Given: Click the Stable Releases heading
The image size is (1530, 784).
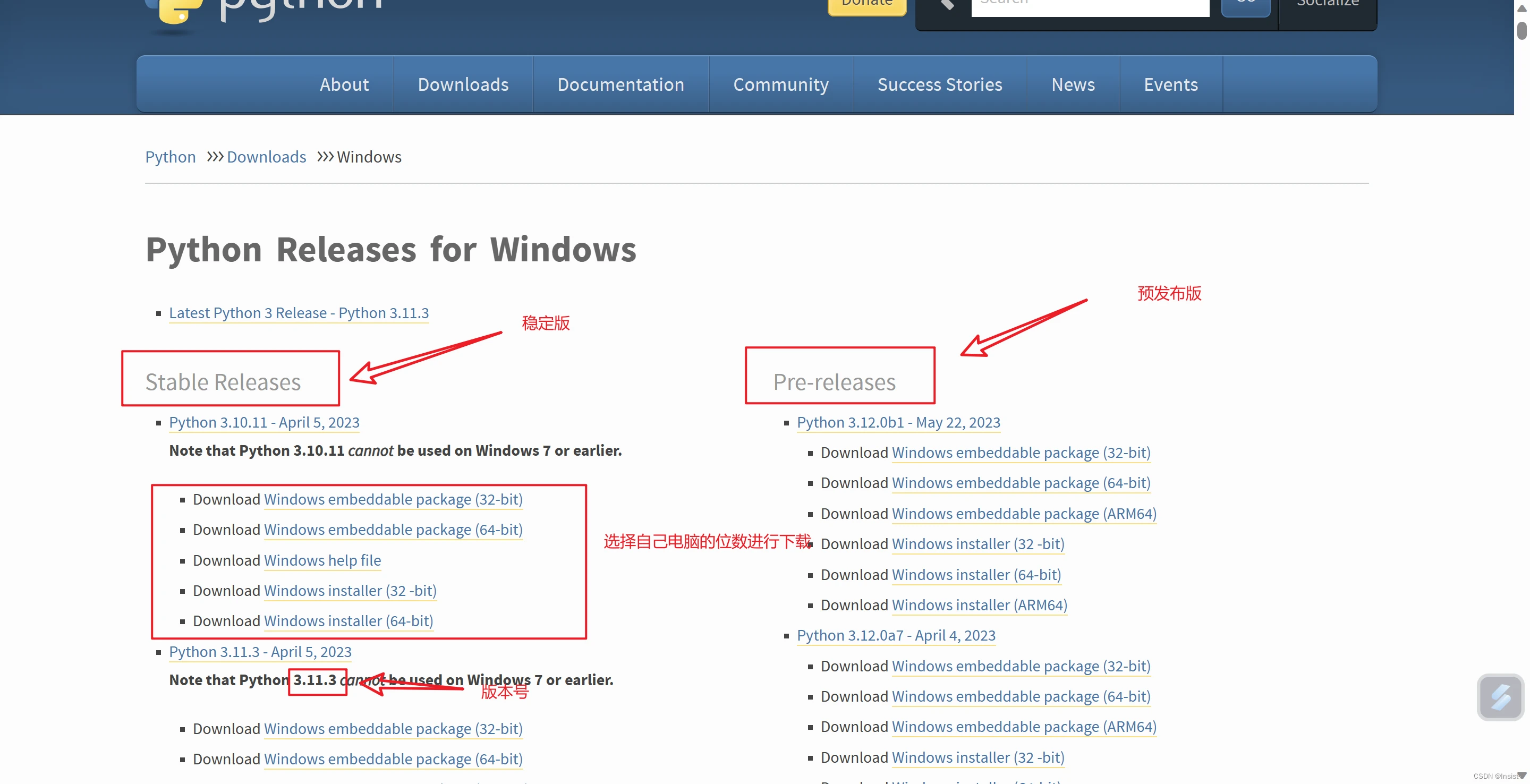Looking at the screenshot, I should pyautogui.click(x=223, y=382).
